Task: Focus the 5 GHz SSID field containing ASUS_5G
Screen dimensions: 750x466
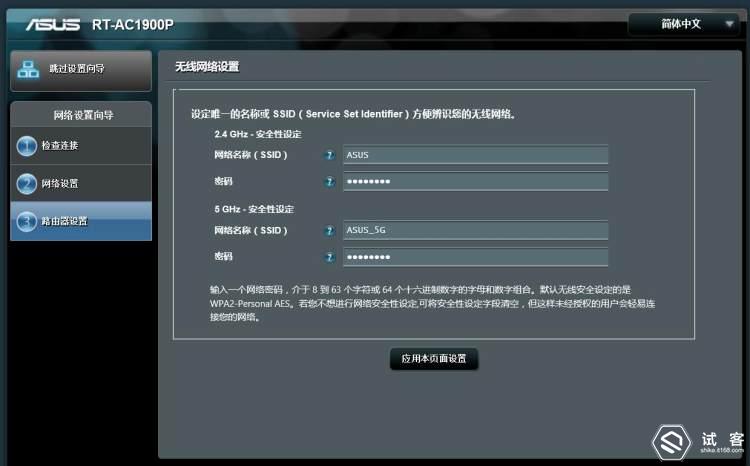Action: click(475, 231)
